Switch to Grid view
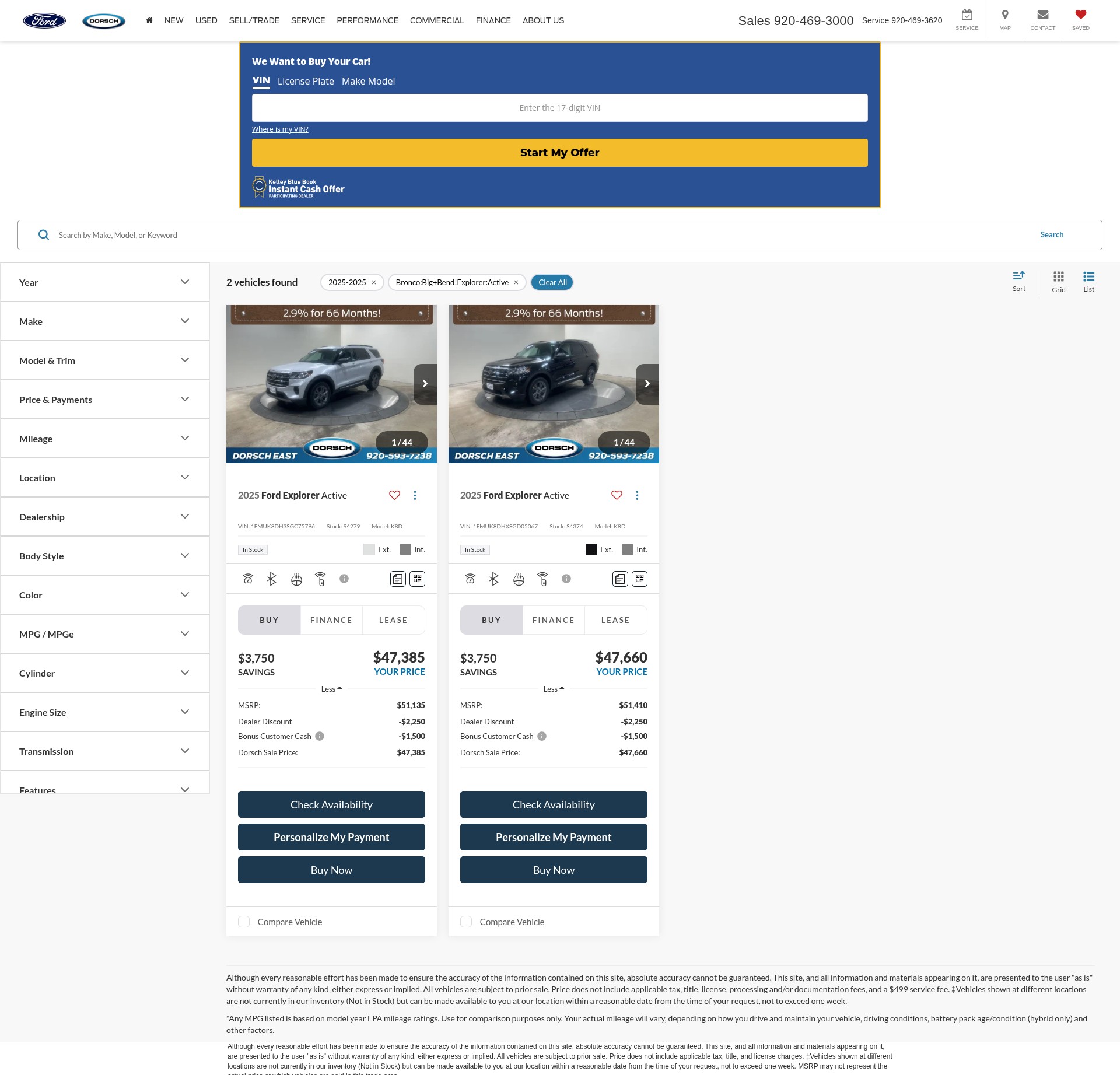Screen dimensions: 1120x1075 pyautogui.click(x=1058, y=282)
